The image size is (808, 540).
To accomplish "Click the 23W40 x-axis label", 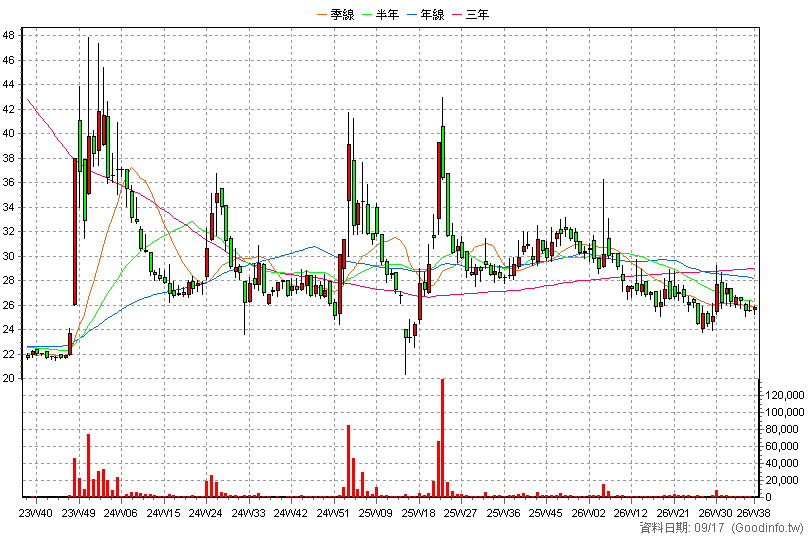I will (36, 513).
